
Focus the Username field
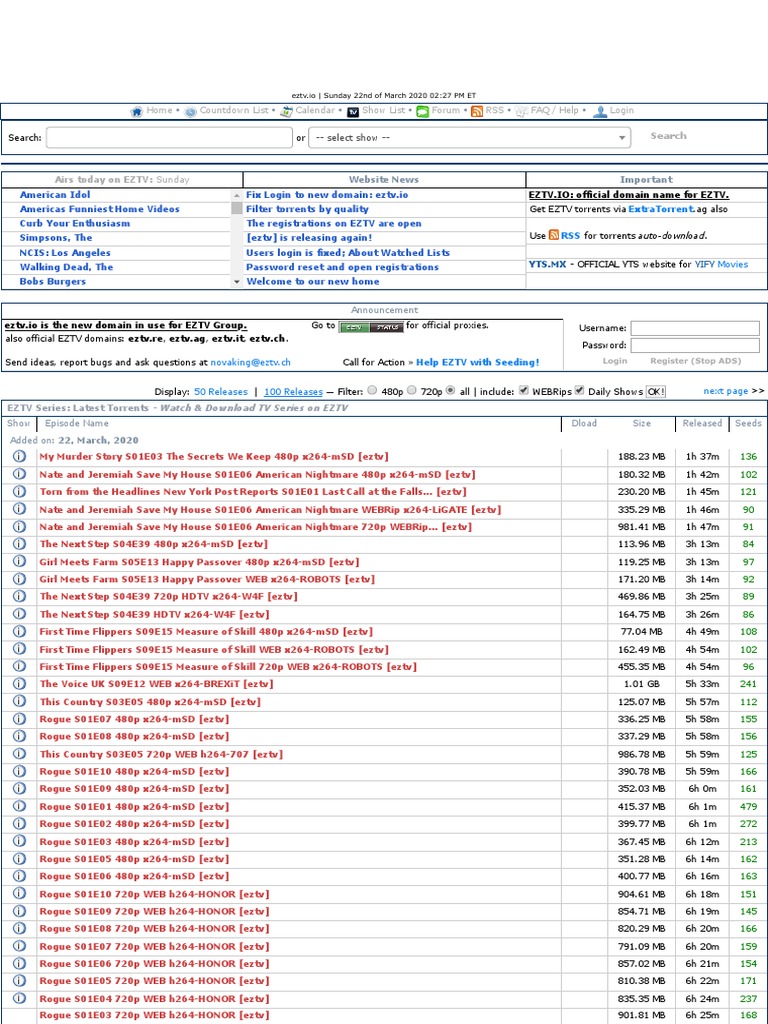695,328
